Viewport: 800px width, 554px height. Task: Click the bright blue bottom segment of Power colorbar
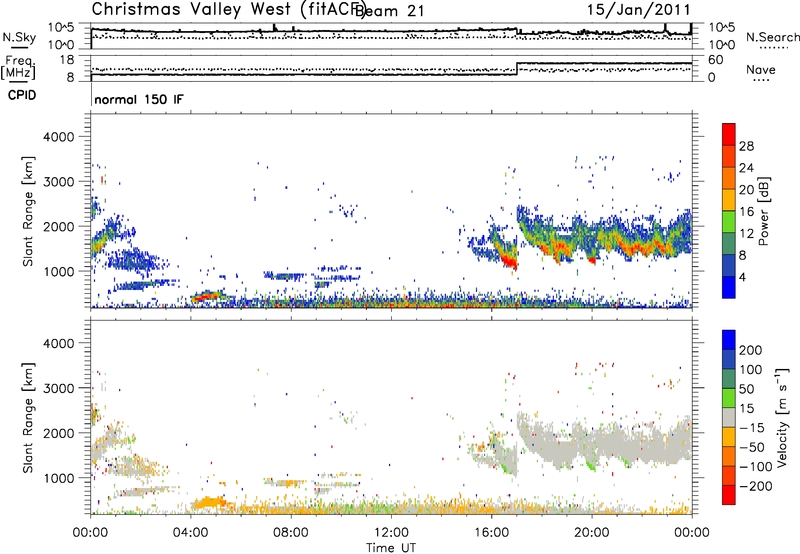pos(729,287)
